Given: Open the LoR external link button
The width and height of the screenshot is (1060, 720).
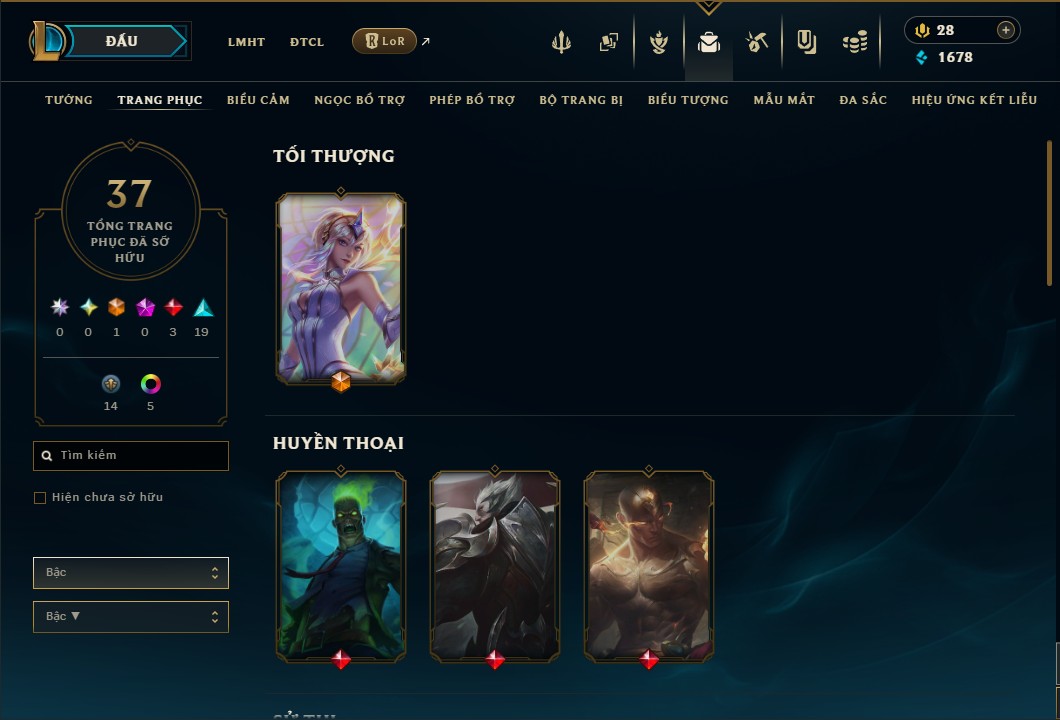Looking at the screenshot, I should [384, 41].
